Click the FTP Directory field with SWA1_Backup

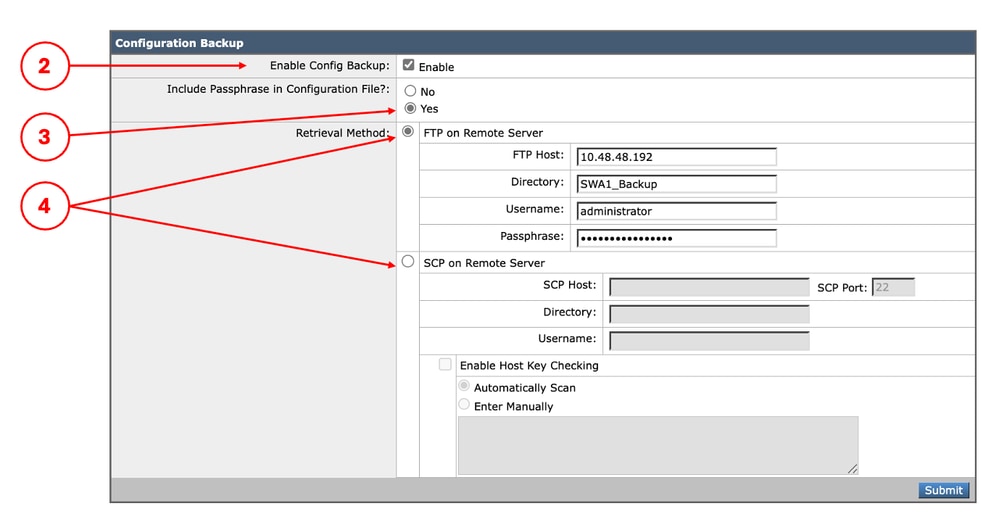[677, 184]
